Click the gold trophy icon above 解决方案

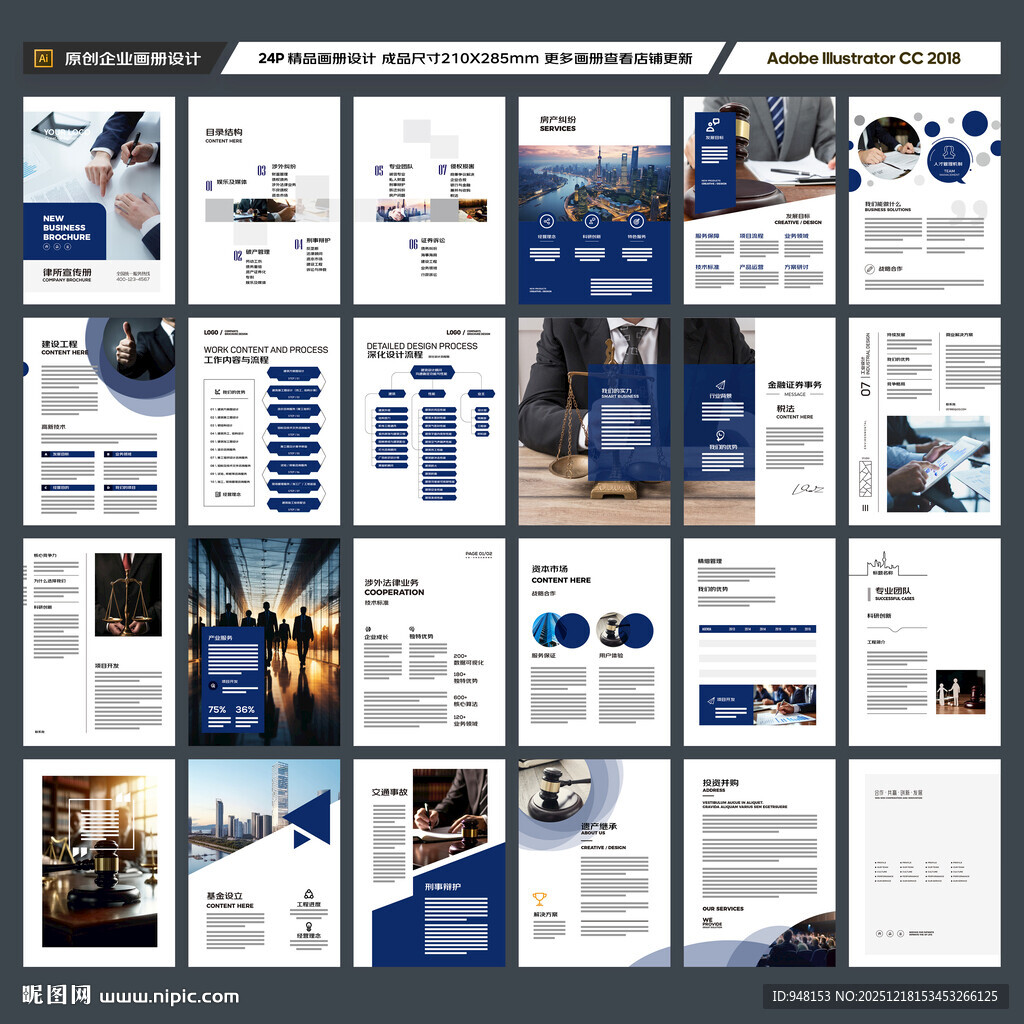coord(539,899)
